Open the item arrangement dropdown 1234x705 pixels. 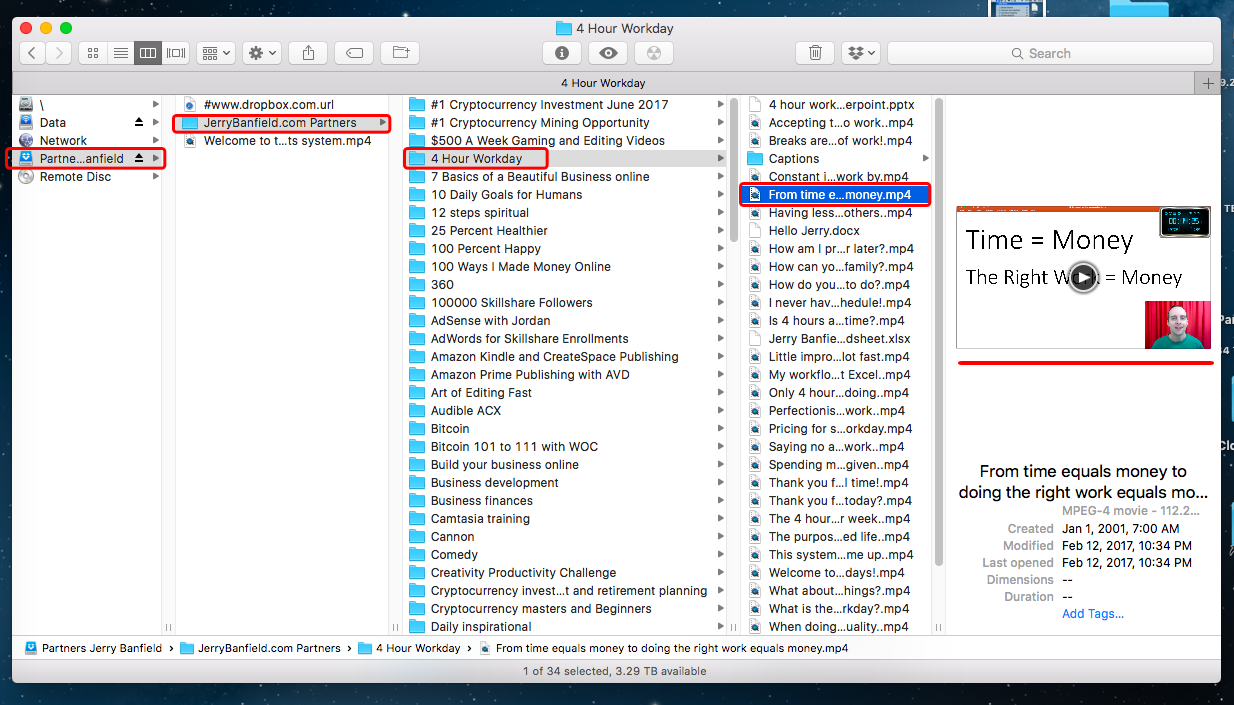[x=215, y=53]
